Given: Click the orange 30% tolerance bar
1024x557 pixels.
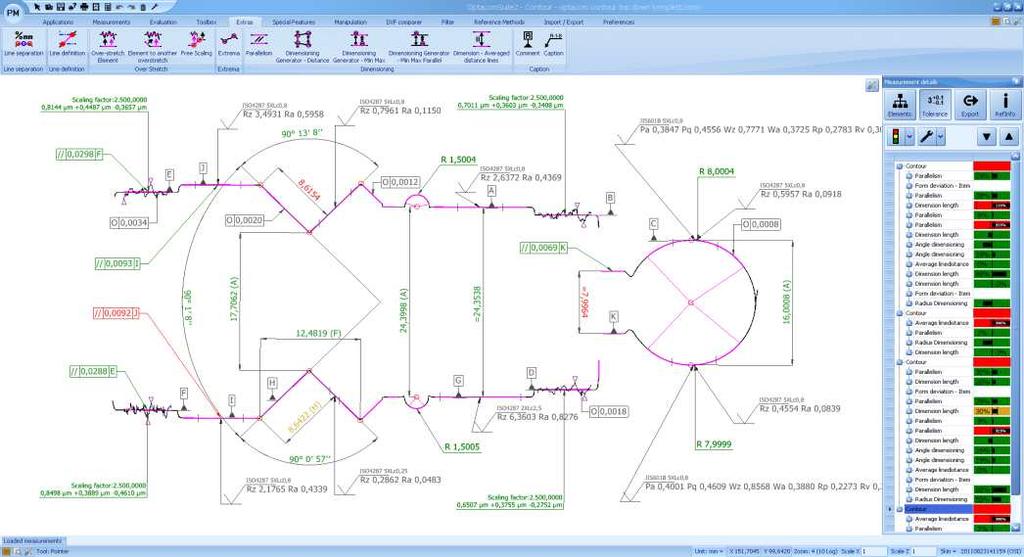Looking at the screenshot, I should coord(991,411).
